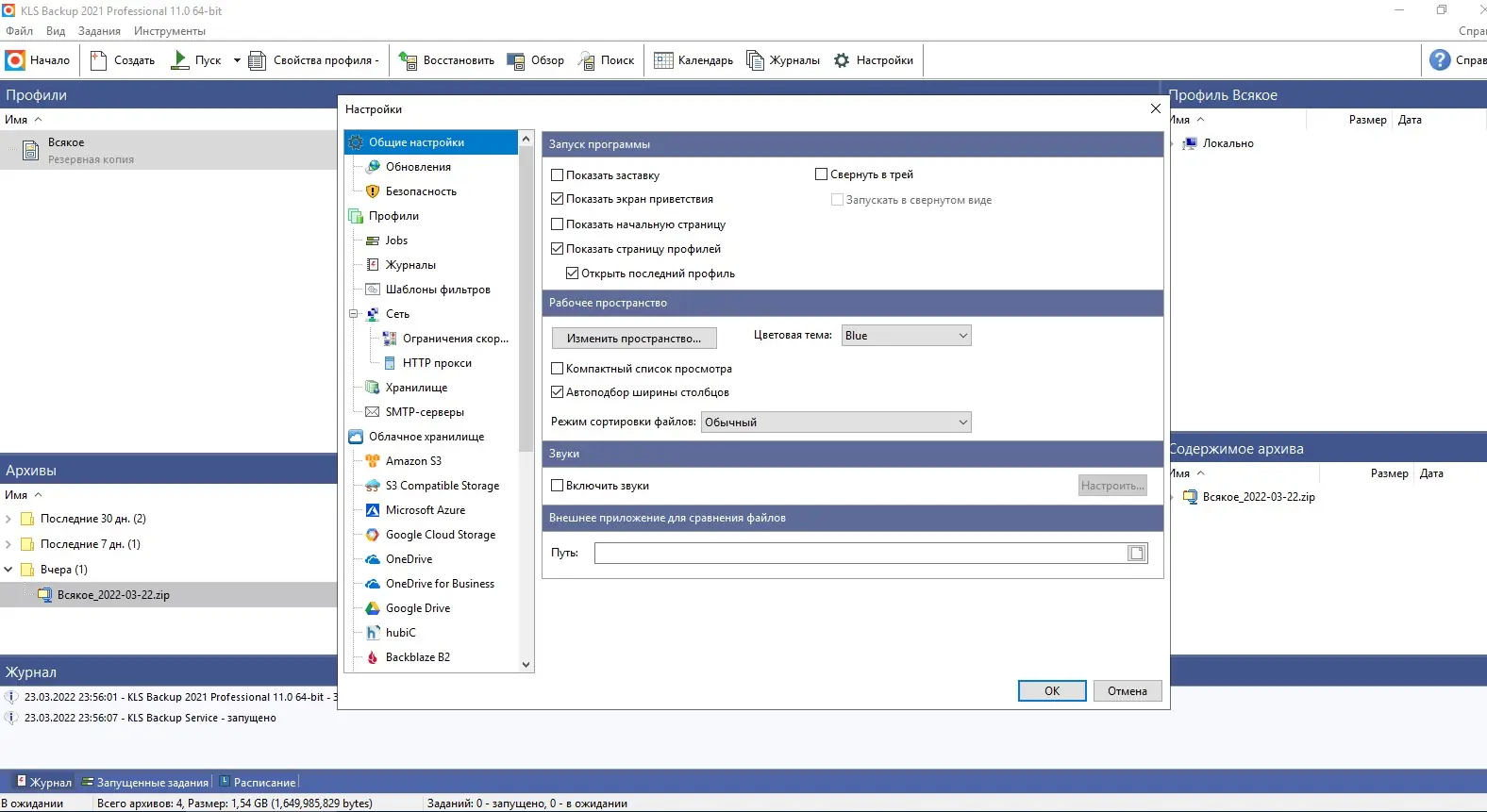1487x812 pixels.
Task: Select Хранилище icon in settings tree
Action: (373, 388)
